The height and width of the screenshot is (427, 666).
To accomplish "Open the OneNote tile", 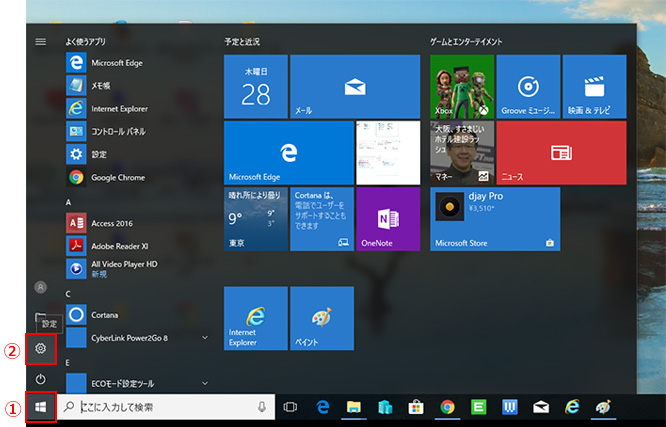I will click(x=388, y=219).
